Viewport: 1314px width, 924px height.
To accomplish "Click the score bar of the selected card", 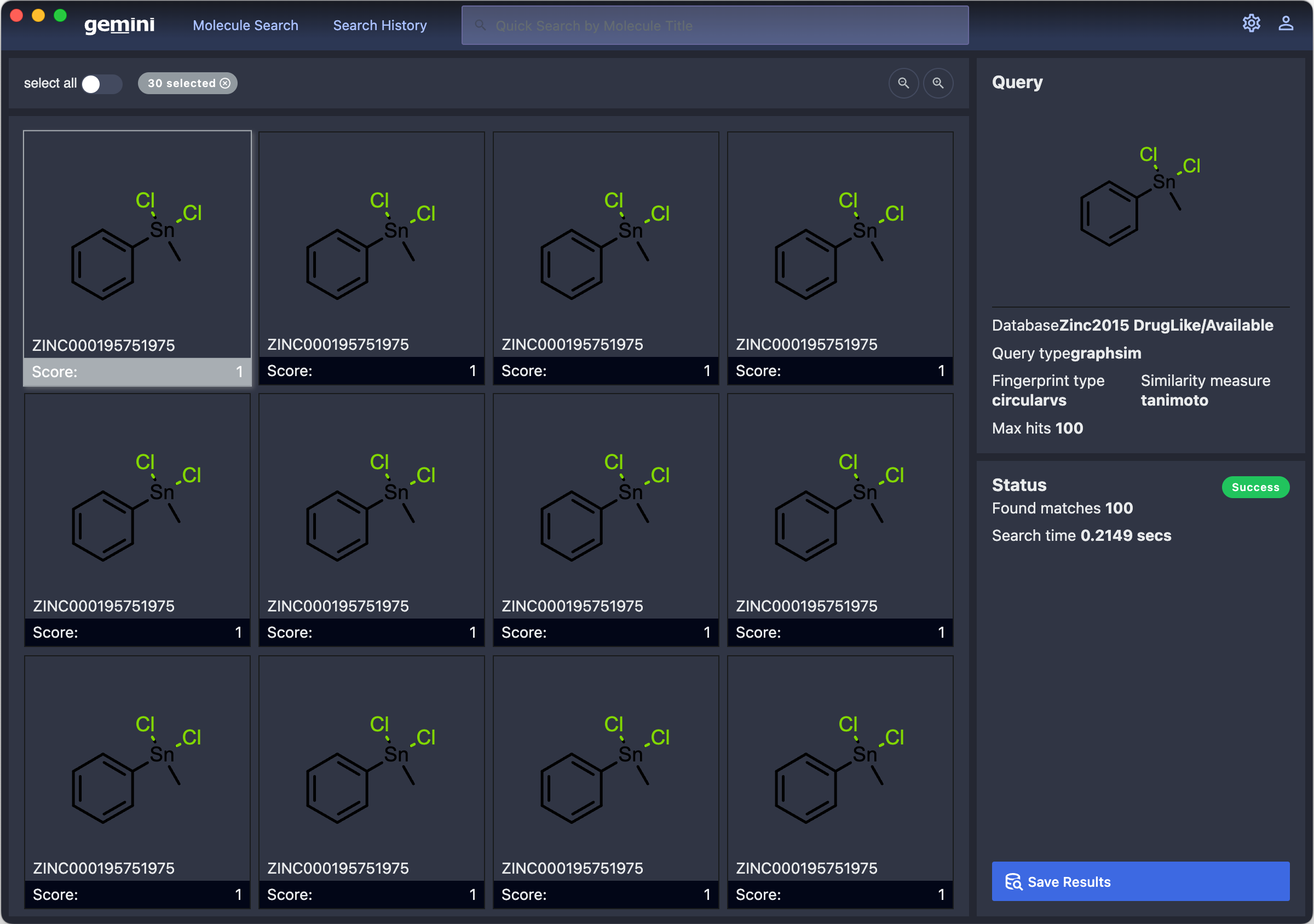I will [x=137, y=371].
